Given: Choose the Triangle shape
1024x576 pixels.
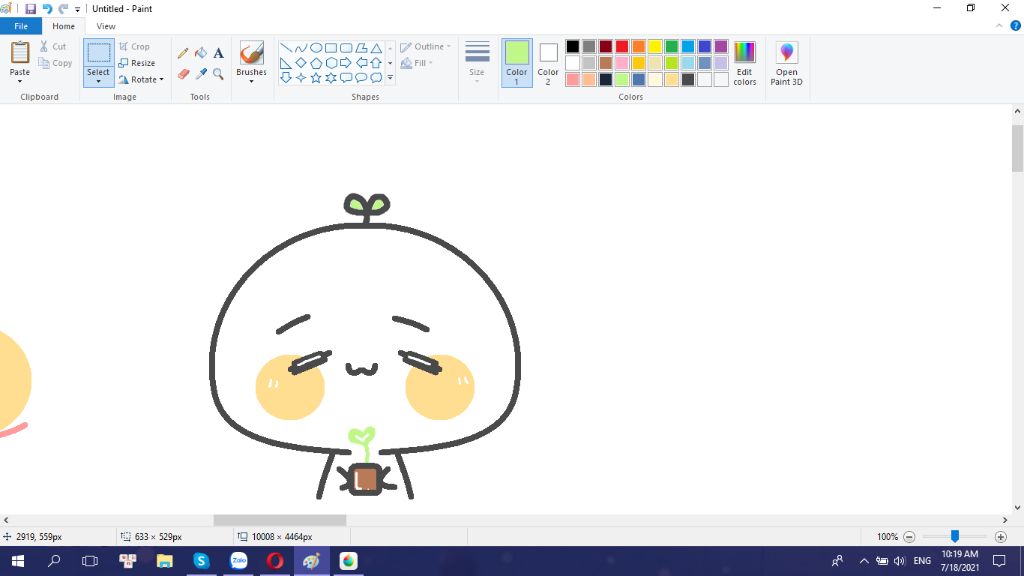Looking at the screenshot, I should coord(376,48).
